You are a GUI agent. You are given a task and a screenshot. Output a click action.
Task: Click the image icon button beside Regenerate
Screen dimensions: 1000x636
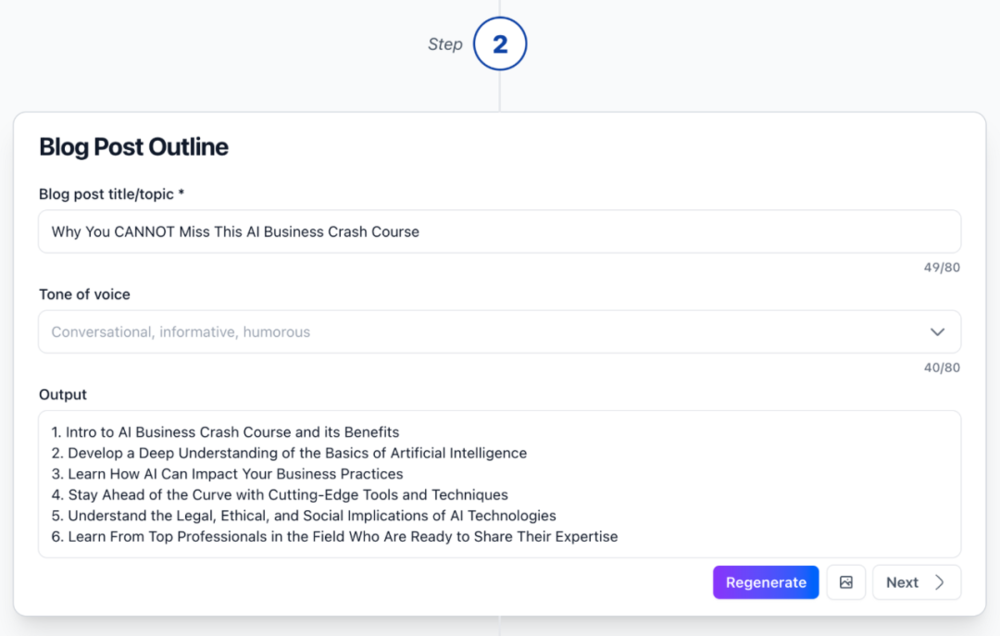tap(846, 582)
